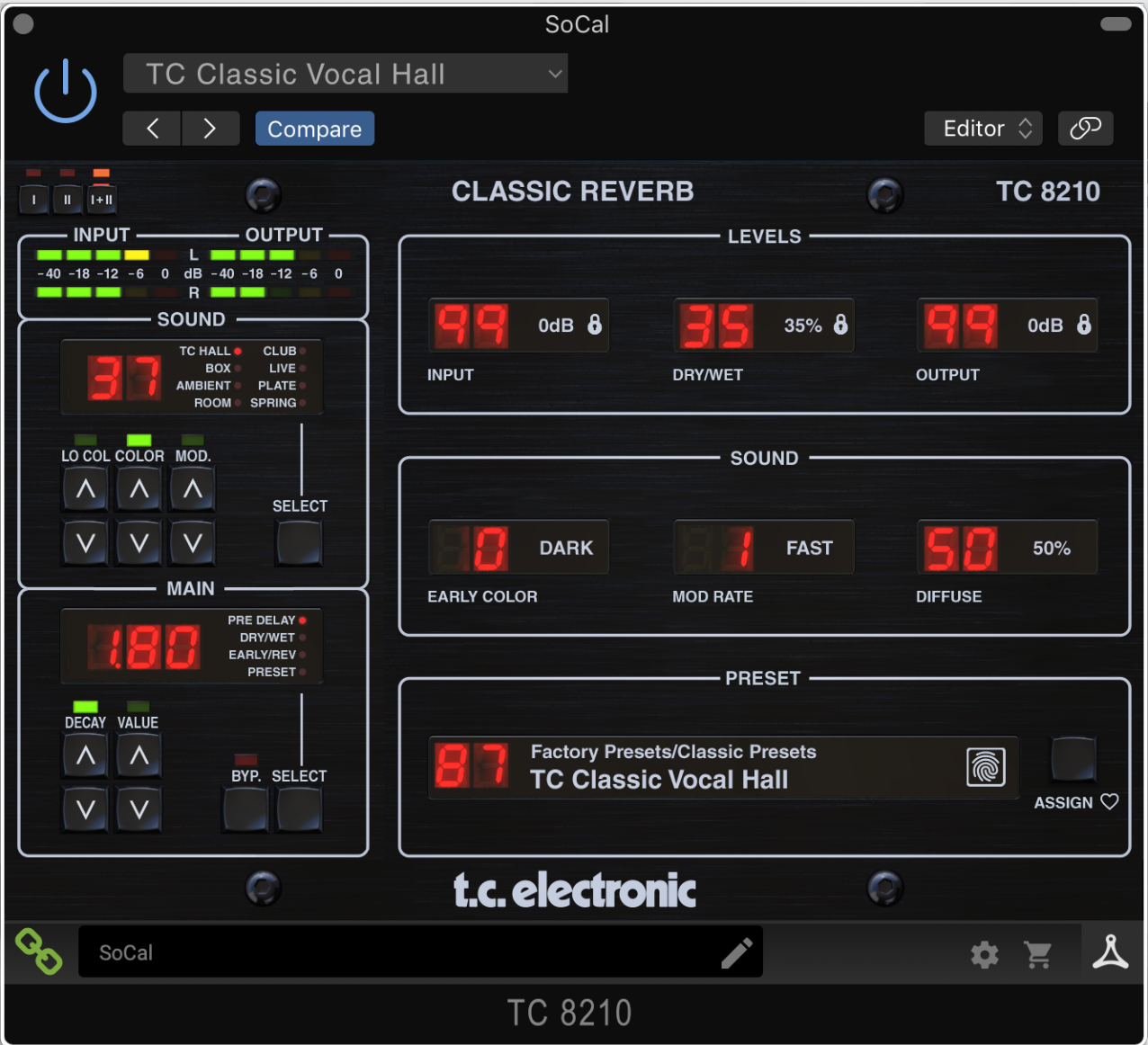Click the pill button at window top-right
Screen dimensions: 1148x1045
click(x=1116, y=24)
